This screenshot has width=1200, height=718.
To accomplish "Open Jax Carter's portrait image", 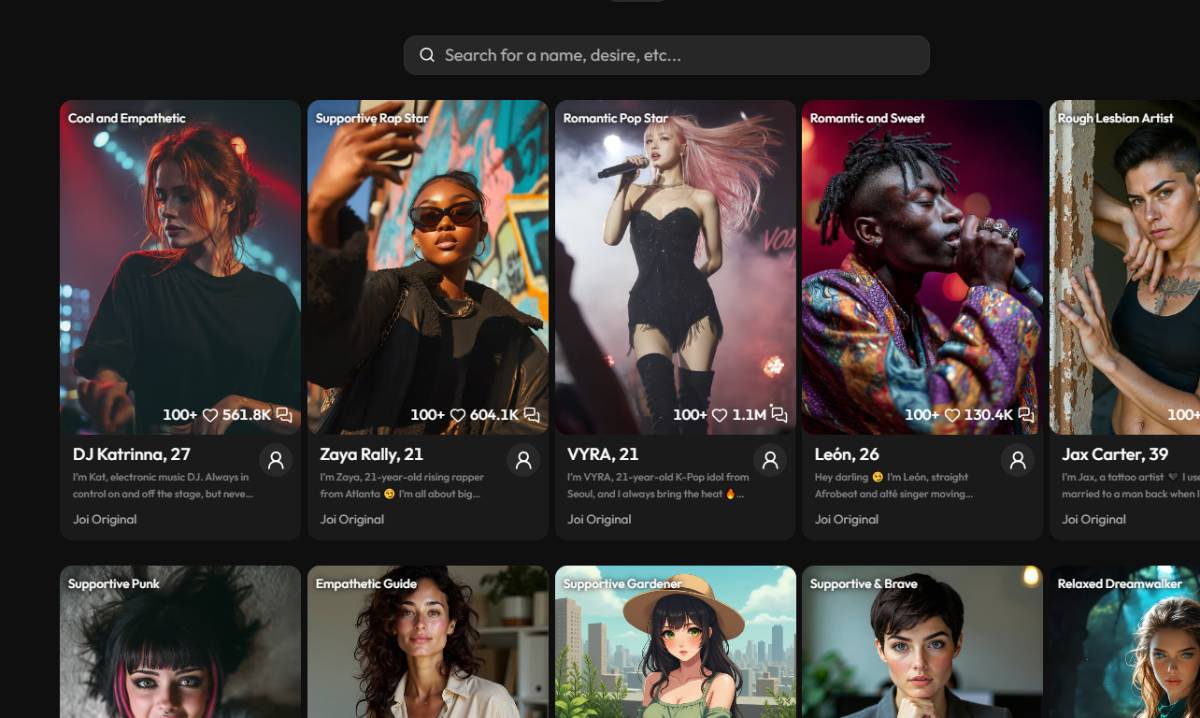I will coord(1124,267).
